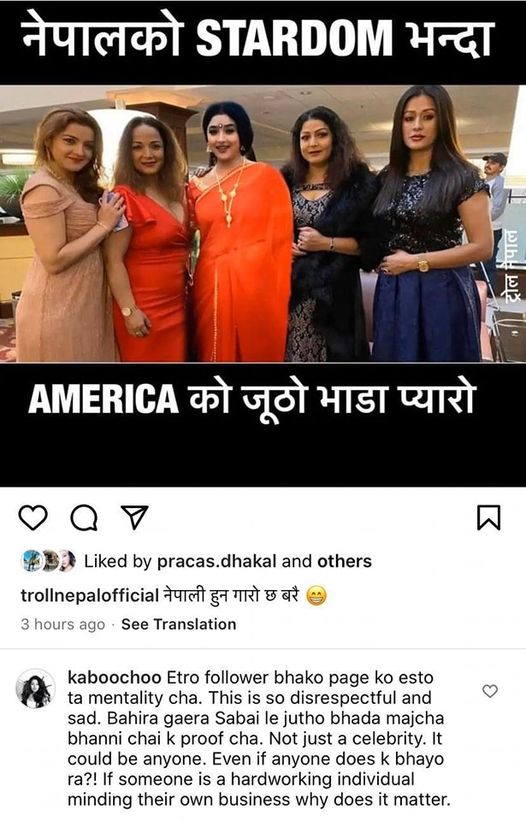Click See Translation below the caption
Image resolution: width=526 pixels, height=821 pixels.
coord(178,624)
